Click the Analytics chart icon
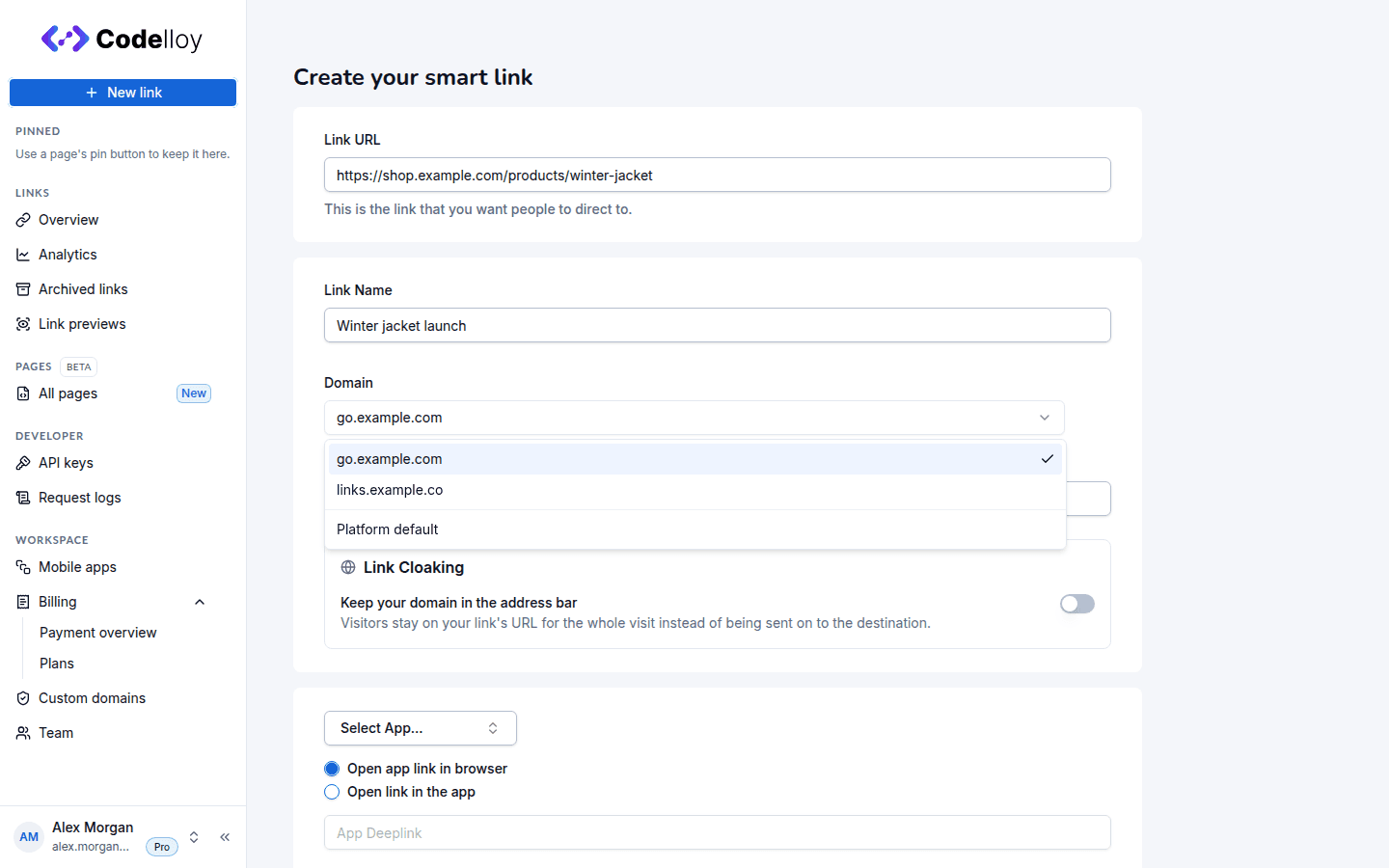The width and height of the screenshot is (1389, 868). point(23,255)
